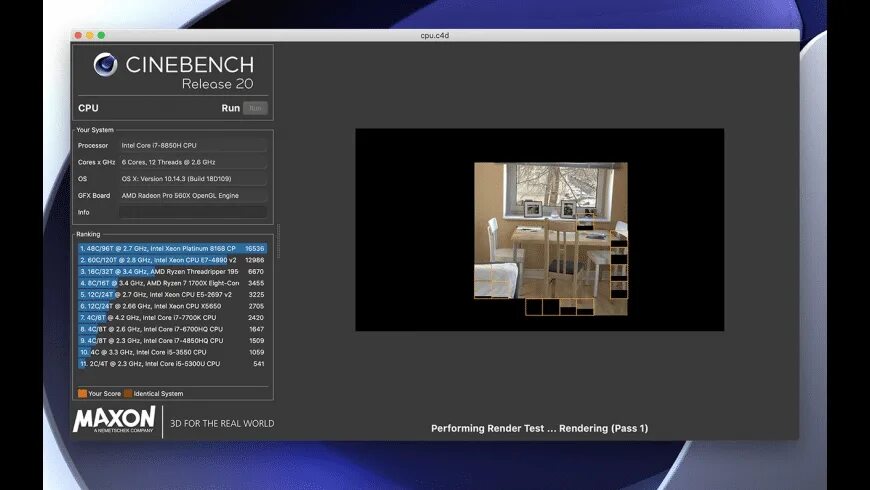Select ranking row 5 Xeon CPU E5-2697 v2
This screenshot has width=870, height=490.
172,295
